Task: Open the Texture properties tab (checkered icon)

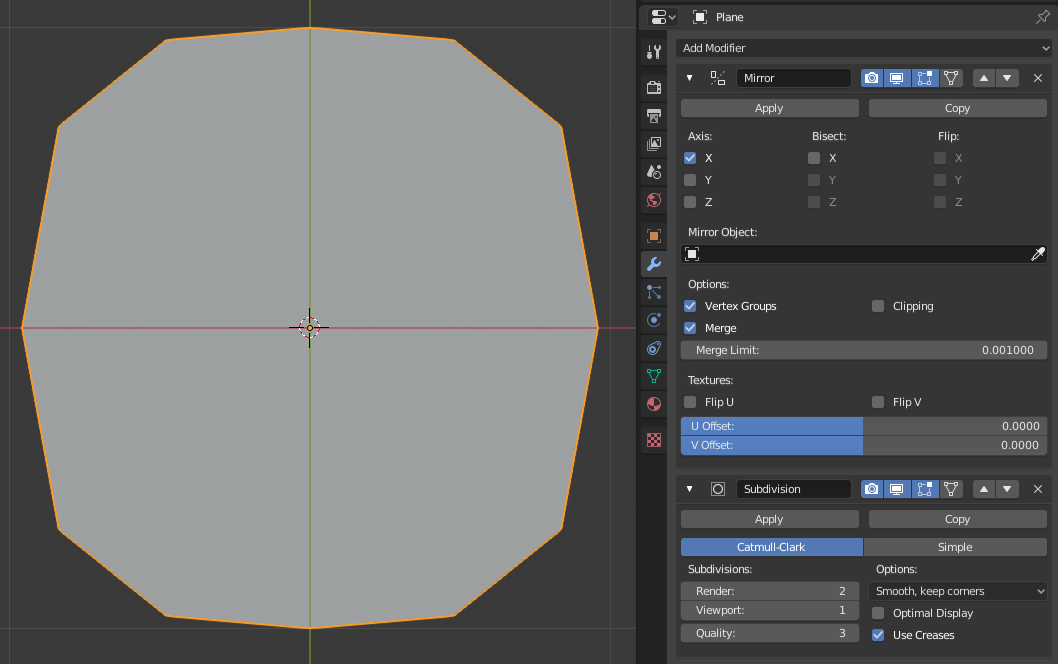Action: pos(653,440)
